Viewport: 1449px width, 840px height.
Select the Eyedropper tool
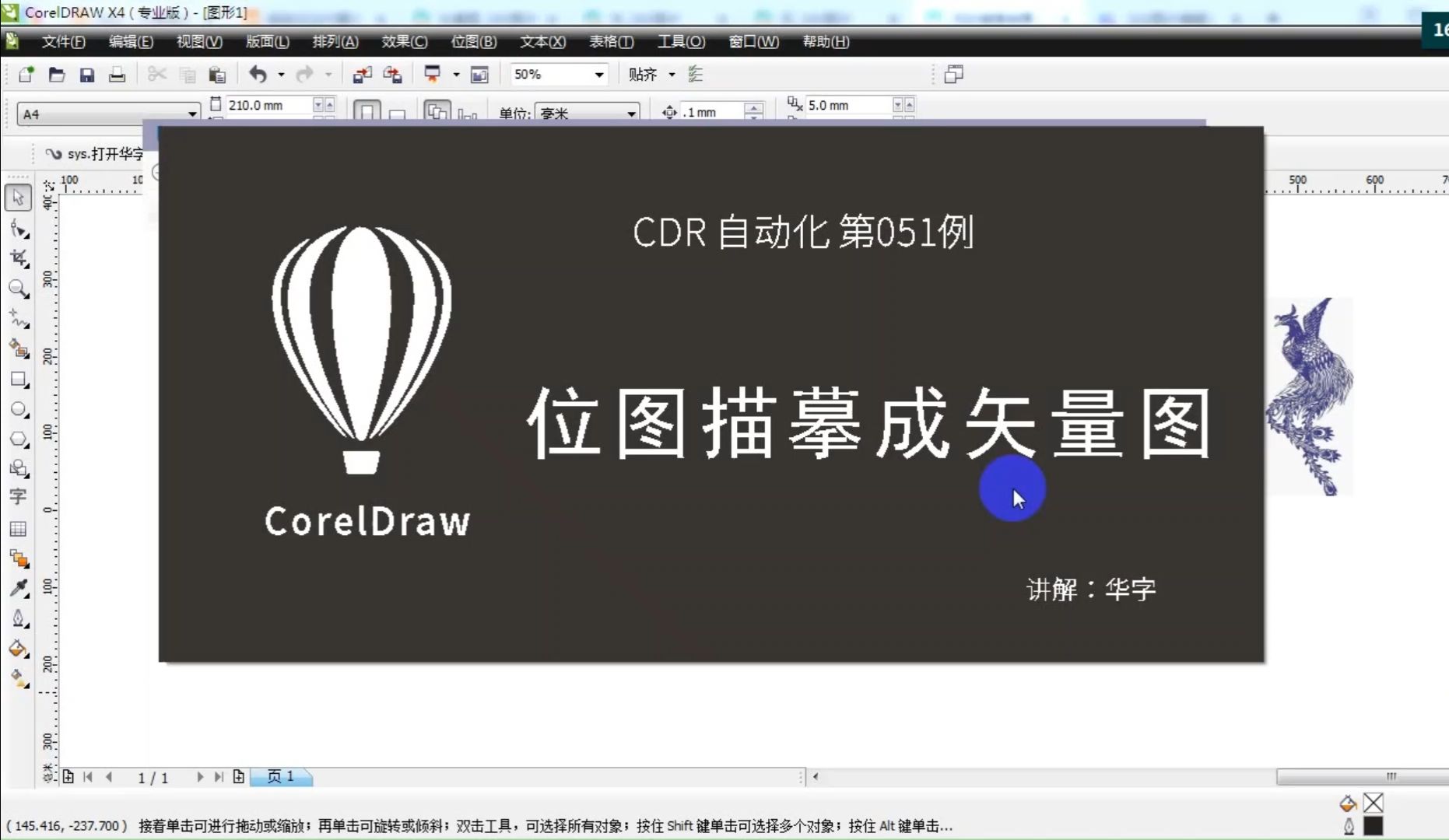pyautogui.click(x=19, y=589)
